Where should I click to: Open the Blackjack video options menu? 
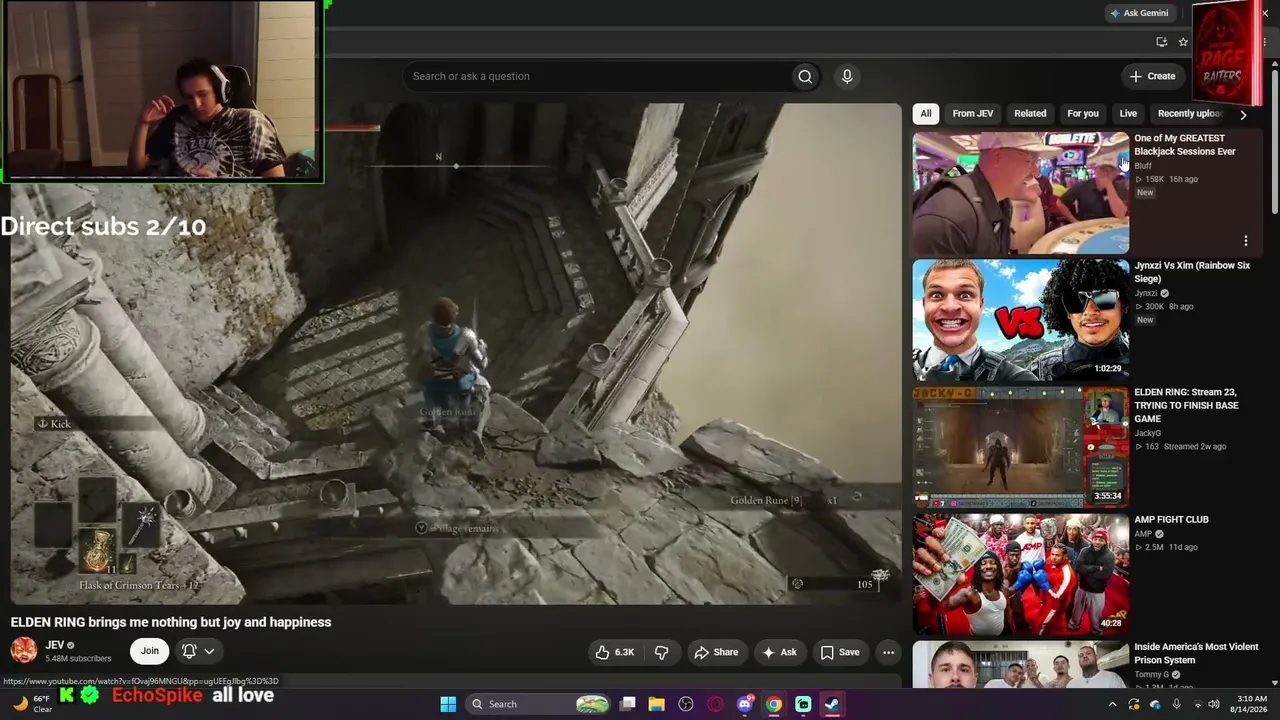tap(1246, 241)
